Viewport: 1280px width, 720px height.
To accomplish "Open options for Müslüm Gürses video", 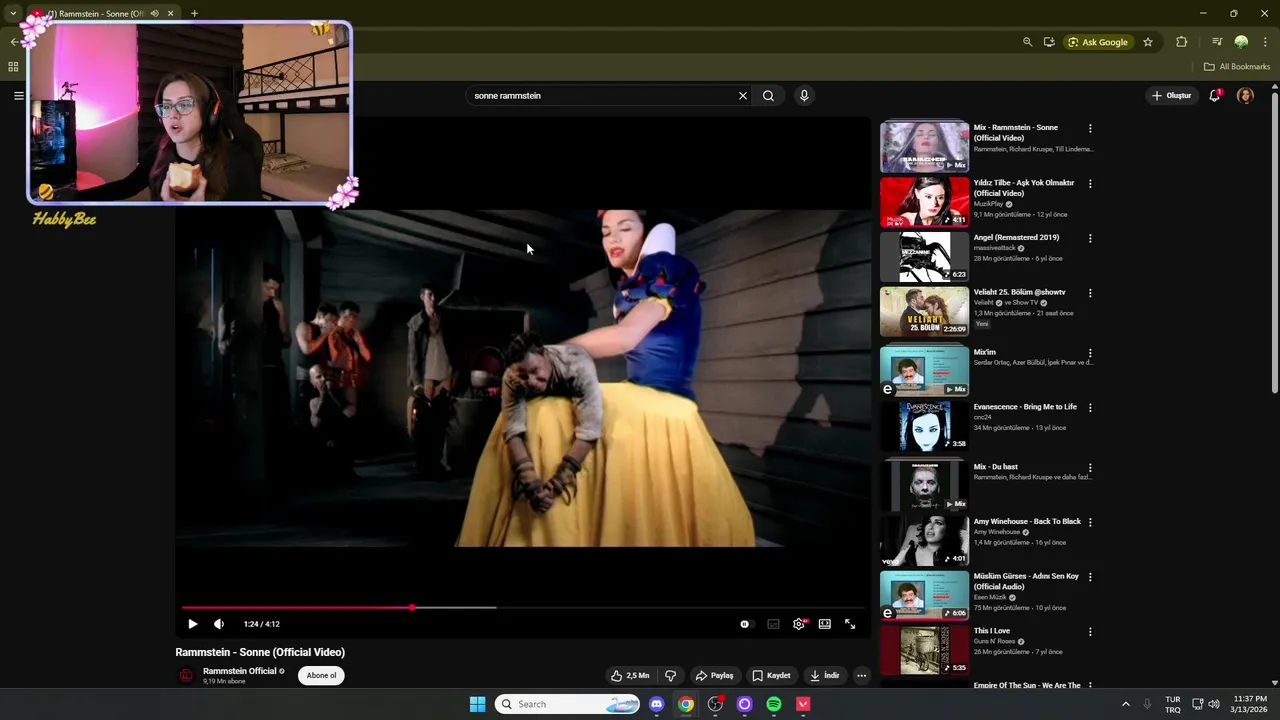I will pyautogui.click(x=1090, y=577).
